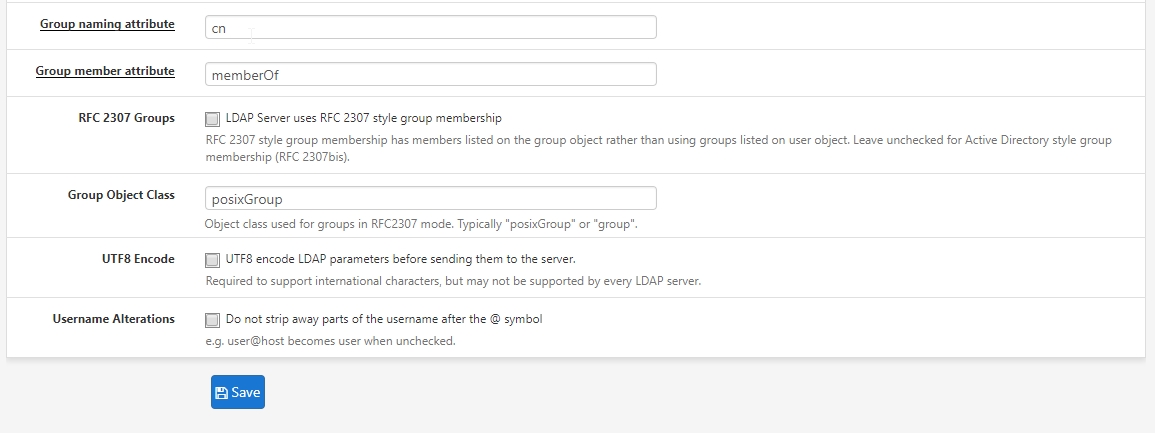Viewport: 1155px width, 433px height.
Task: Check the Username Alterations checkbox
Action: point(212,321)
